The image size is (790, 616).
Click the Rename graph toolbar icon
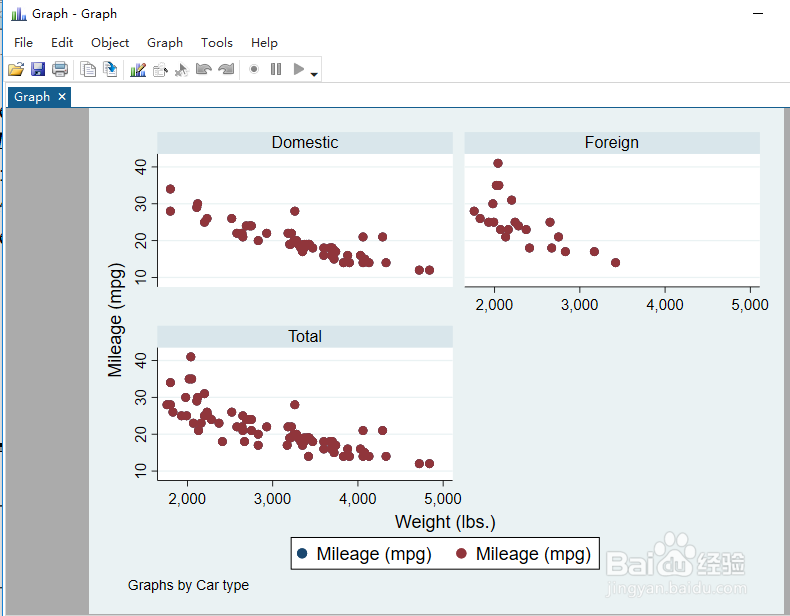110,69
